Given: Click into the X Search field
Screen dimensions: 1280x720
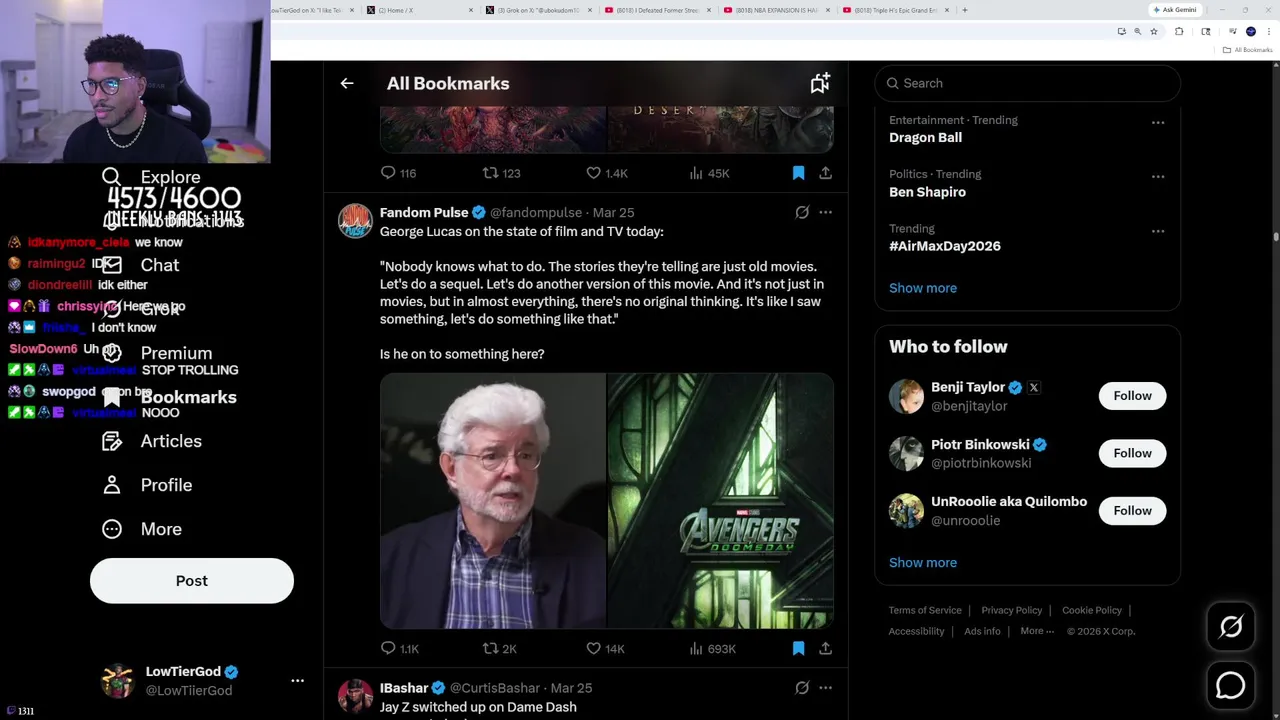Looking at the screenshot, I should [1027, 83].
